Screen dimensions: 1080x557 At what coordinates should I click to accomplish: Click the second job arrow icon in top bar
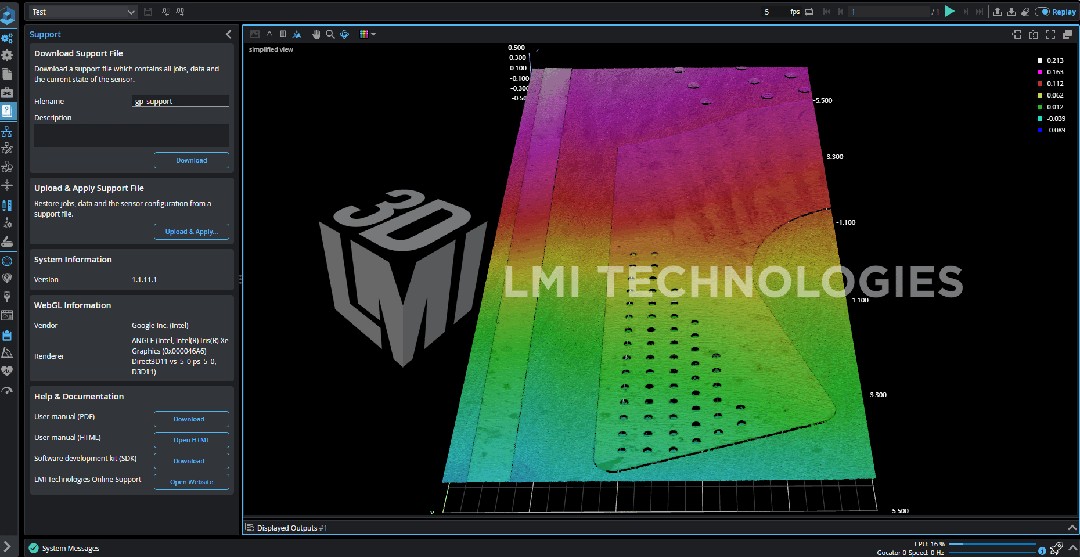180,12
